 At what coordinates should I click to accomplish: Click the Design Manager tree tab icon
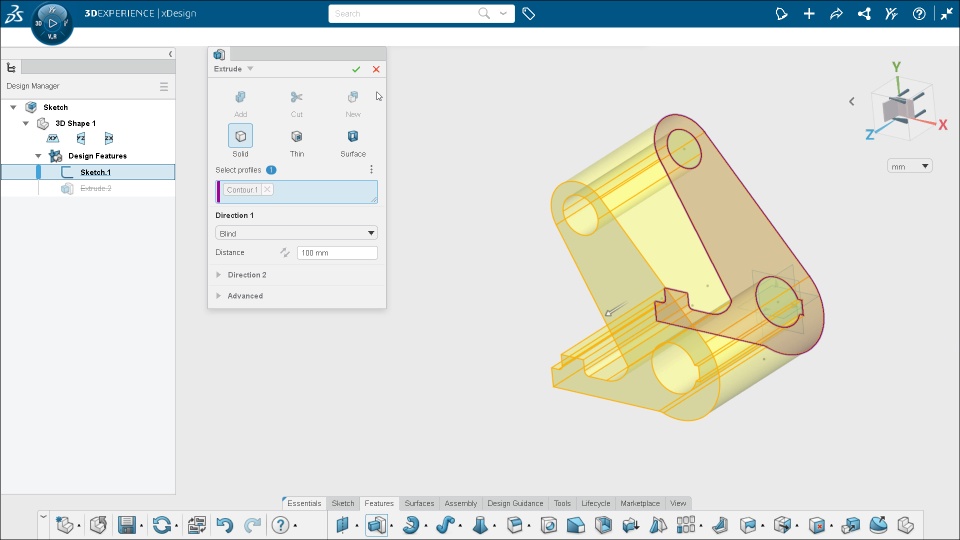pos(11,67)
